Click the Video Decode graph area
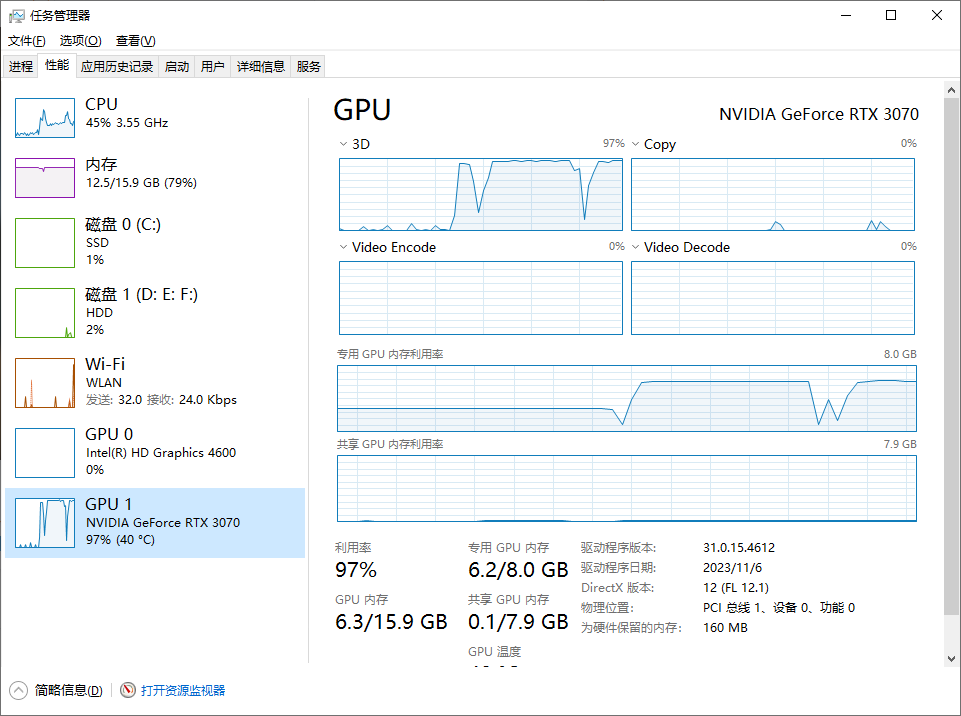 773,298
